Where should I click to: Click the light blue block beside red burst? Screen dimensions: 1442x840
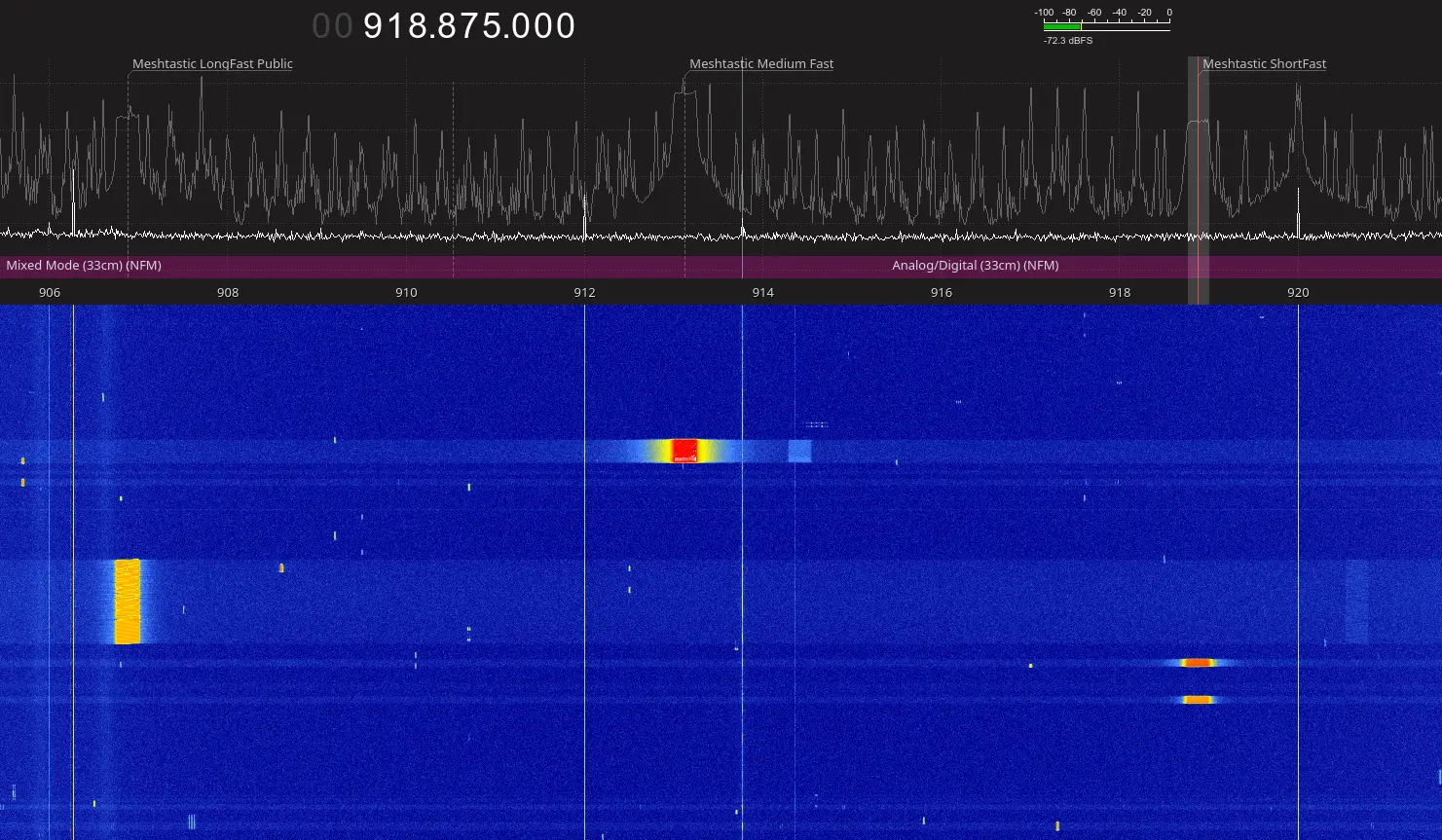(x=799, y=451)
